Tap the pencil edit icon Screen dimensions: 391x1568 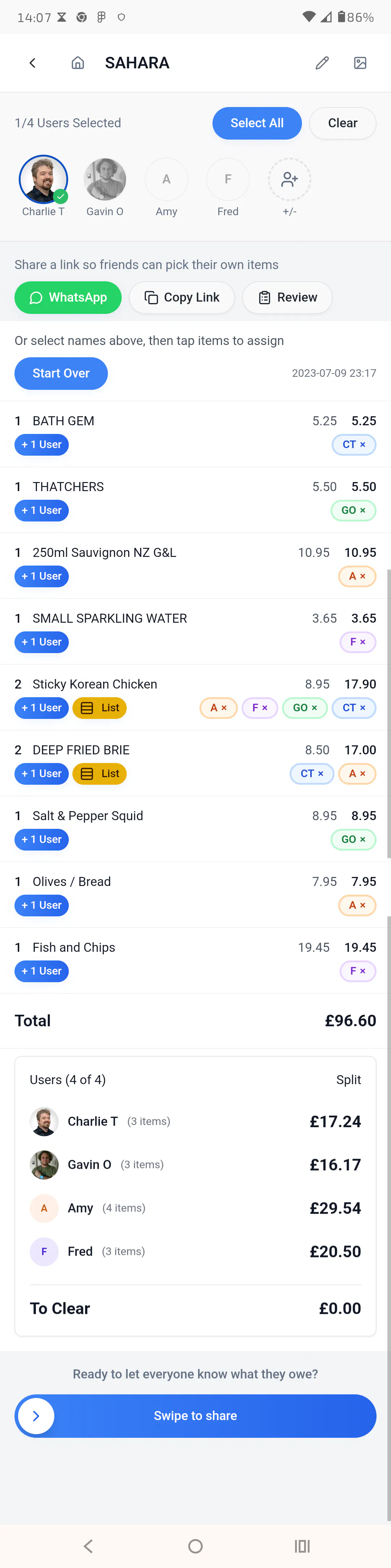pos(322,63)
